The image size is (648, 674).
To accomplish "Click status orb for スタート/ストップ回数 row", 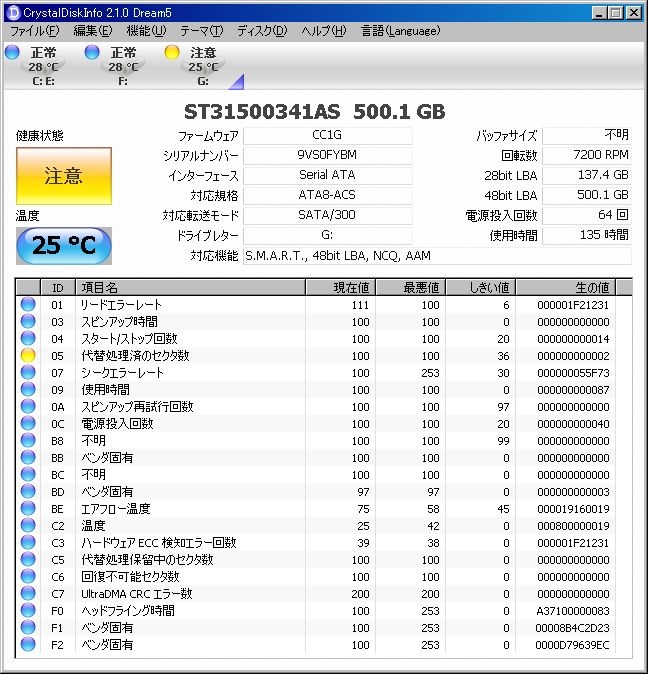I will (28, 338).
